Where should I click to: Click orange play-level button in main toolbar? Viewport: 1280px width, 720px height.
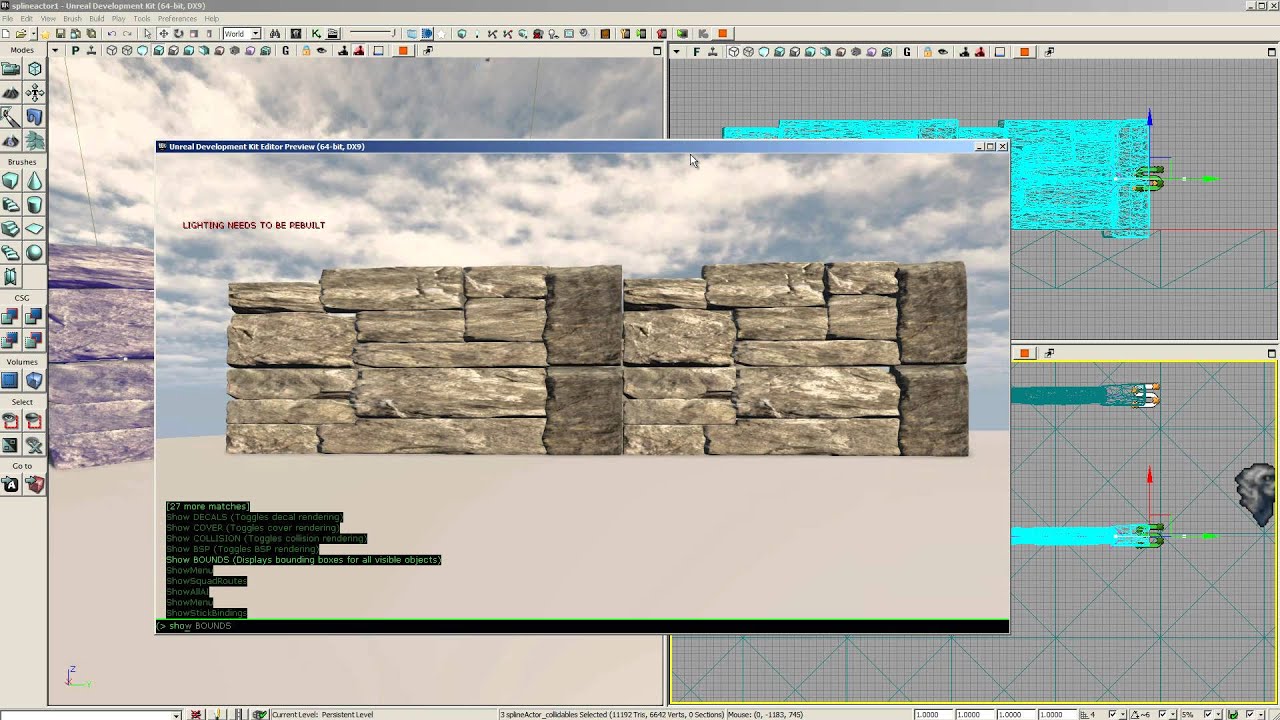723,33
